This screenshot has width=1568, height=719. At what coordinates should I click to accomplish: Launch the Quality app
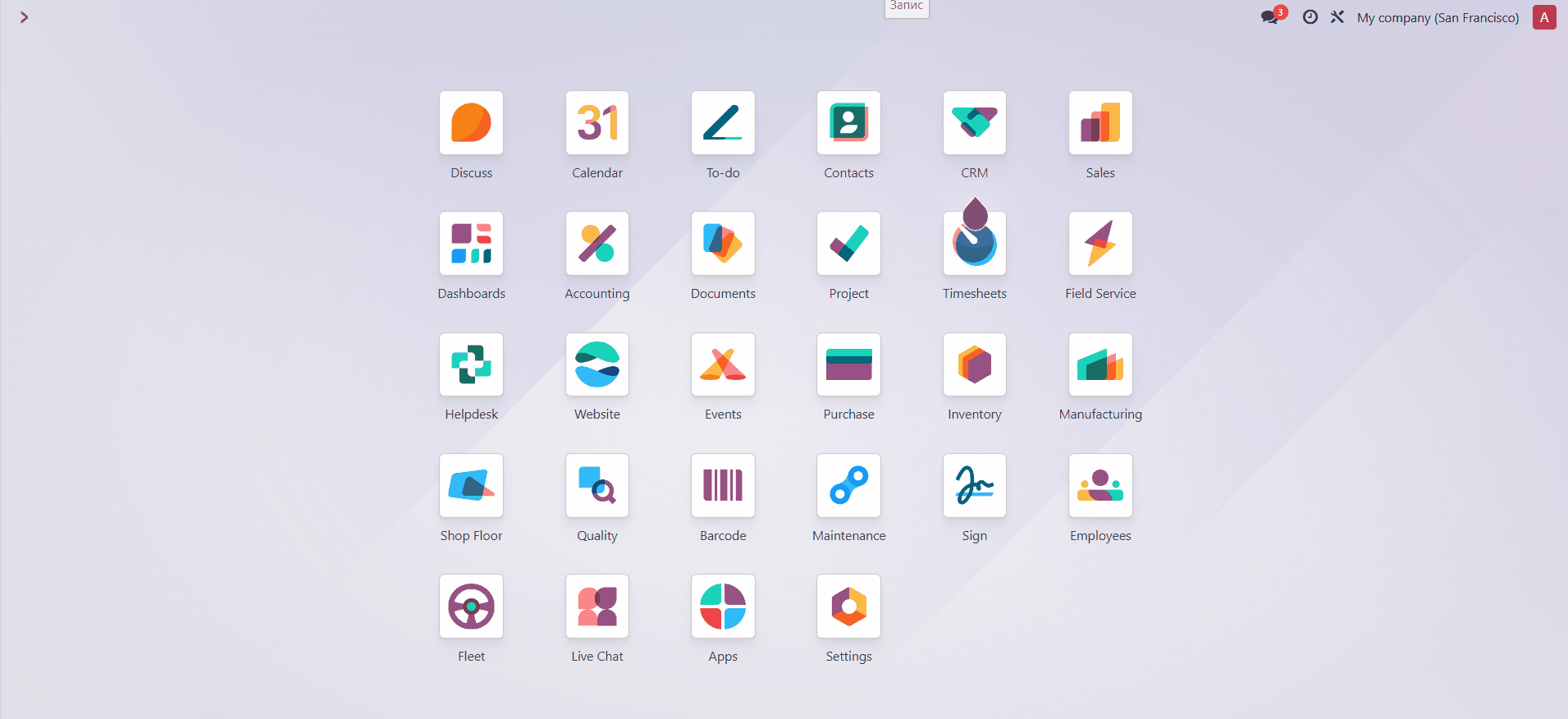tap(597, 485)
